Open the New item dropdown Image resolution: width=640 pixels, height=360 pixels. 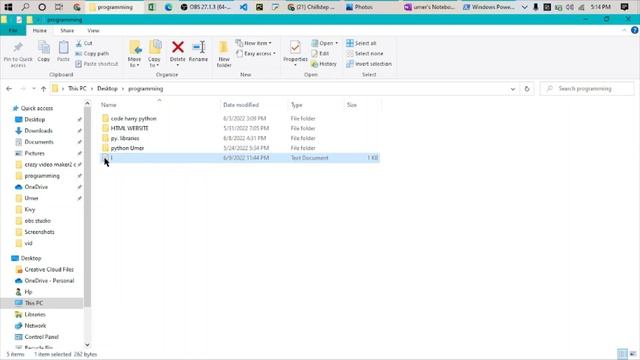pos(253,43)
